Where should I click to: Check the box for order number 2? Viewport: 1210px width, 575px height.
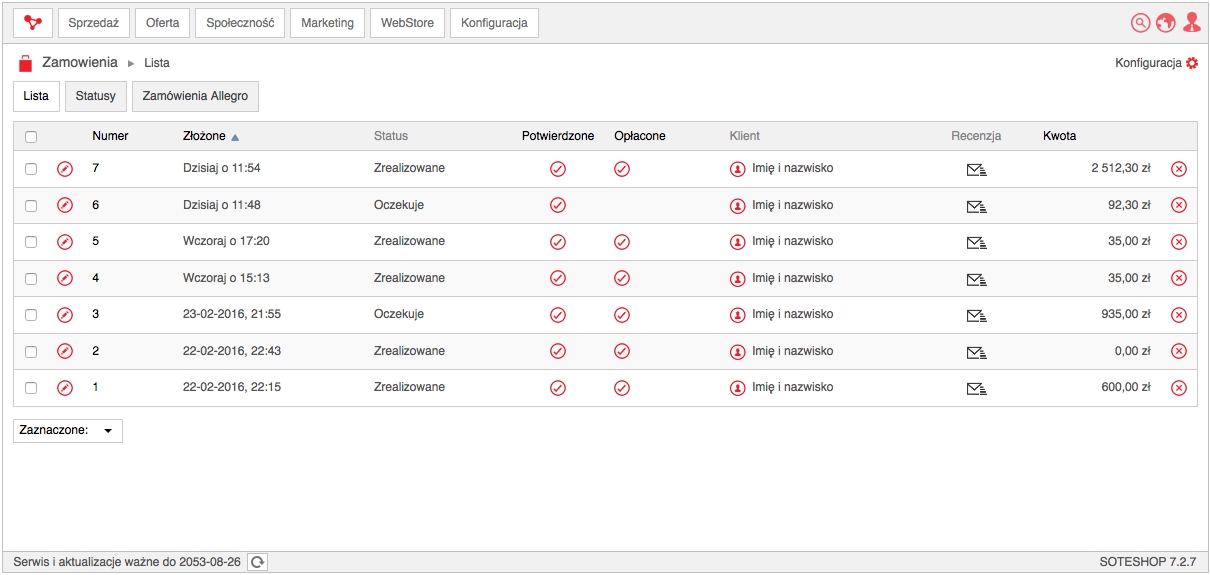point(31,351)
